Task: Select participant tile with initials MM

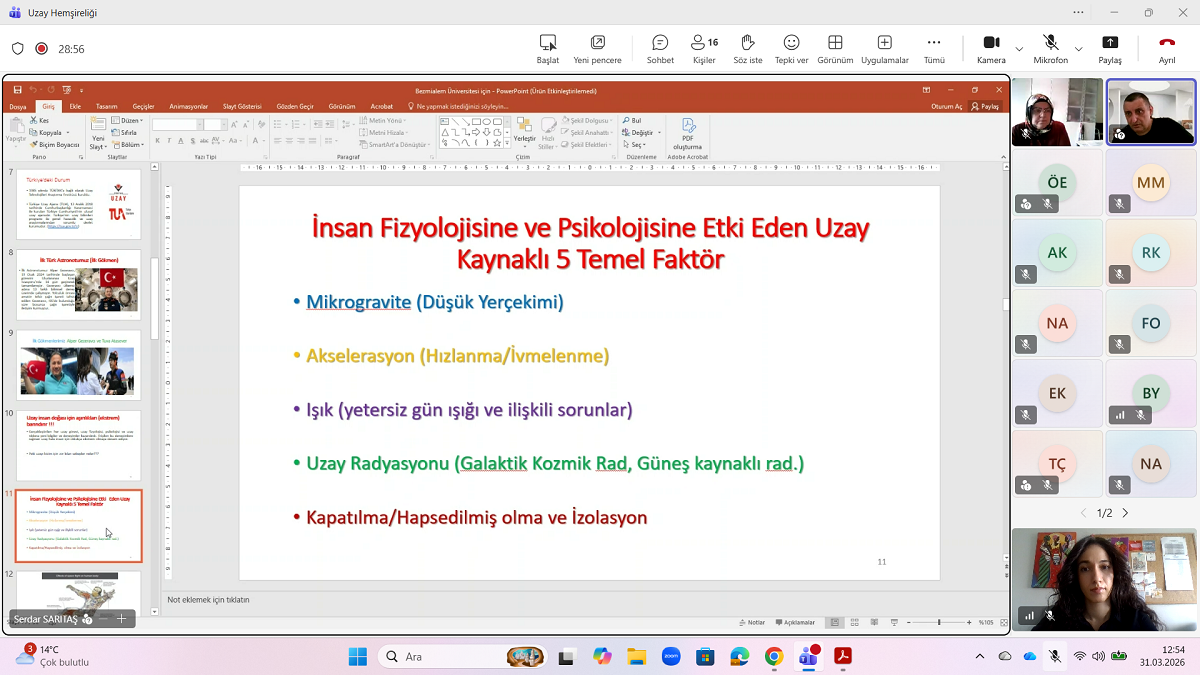Action: [x=1151, y=183]
